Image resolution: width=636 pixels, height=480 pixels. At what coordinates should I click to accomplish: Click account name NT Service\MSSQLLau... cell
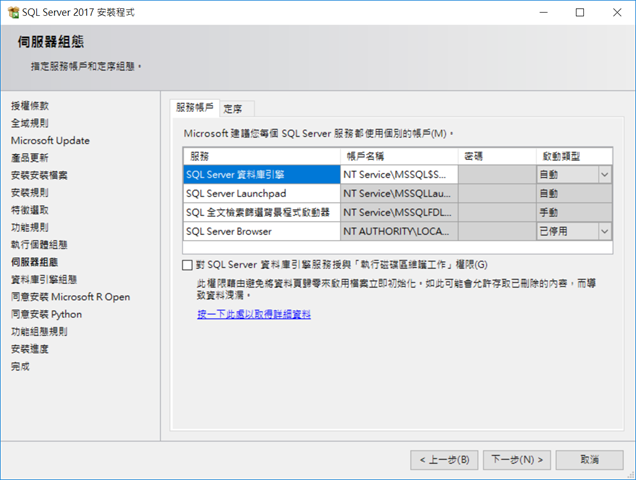click(x=399, y=194)
